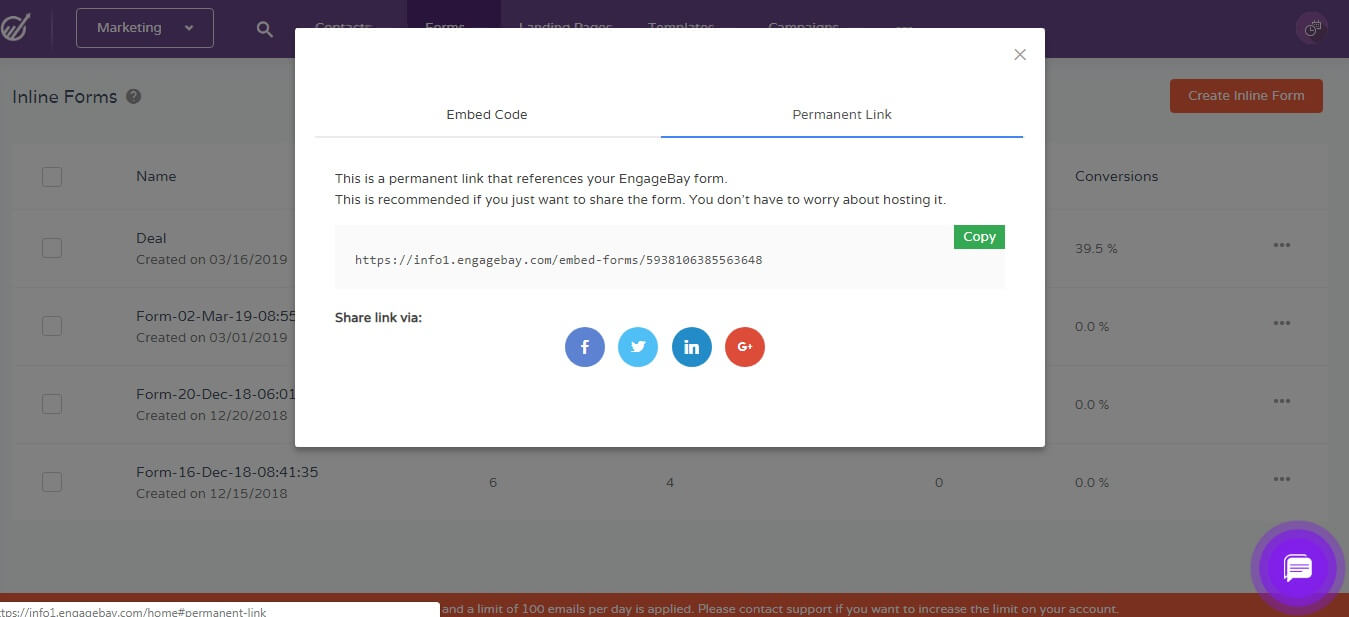Switch to the Permanent Link tab

(x=841, y=114)
